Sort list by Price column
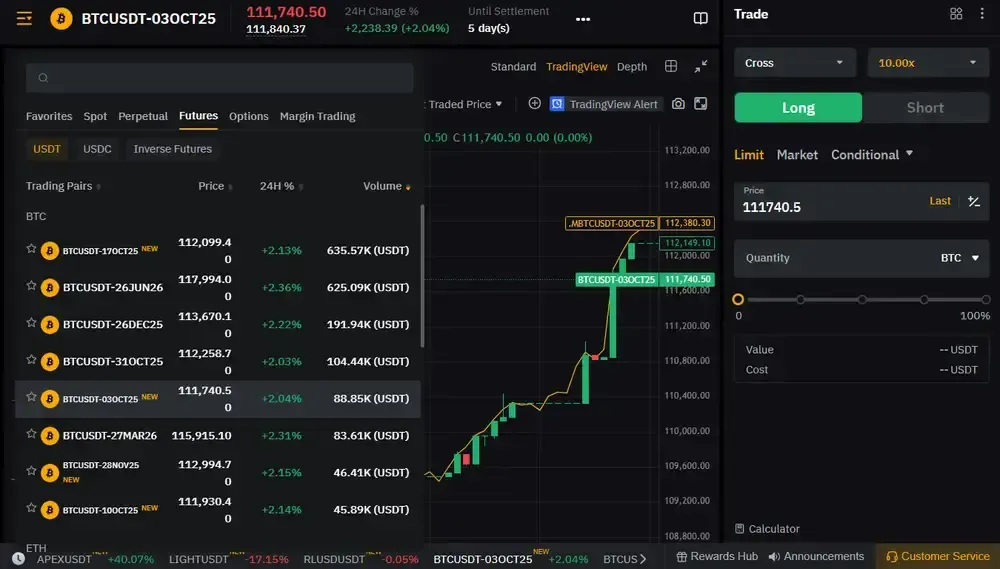The height and width of the screenshot is (569, 1000). 216,186
